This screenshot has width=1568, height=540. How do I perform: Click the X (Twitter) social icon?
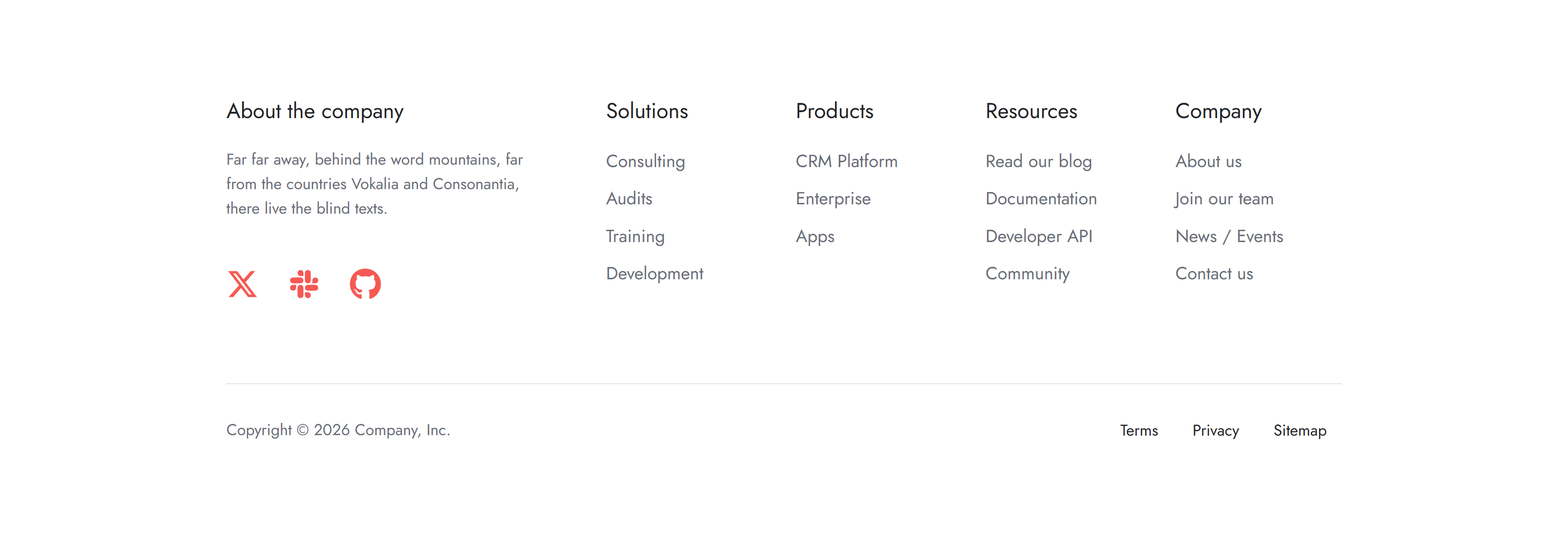pos(242,284)
